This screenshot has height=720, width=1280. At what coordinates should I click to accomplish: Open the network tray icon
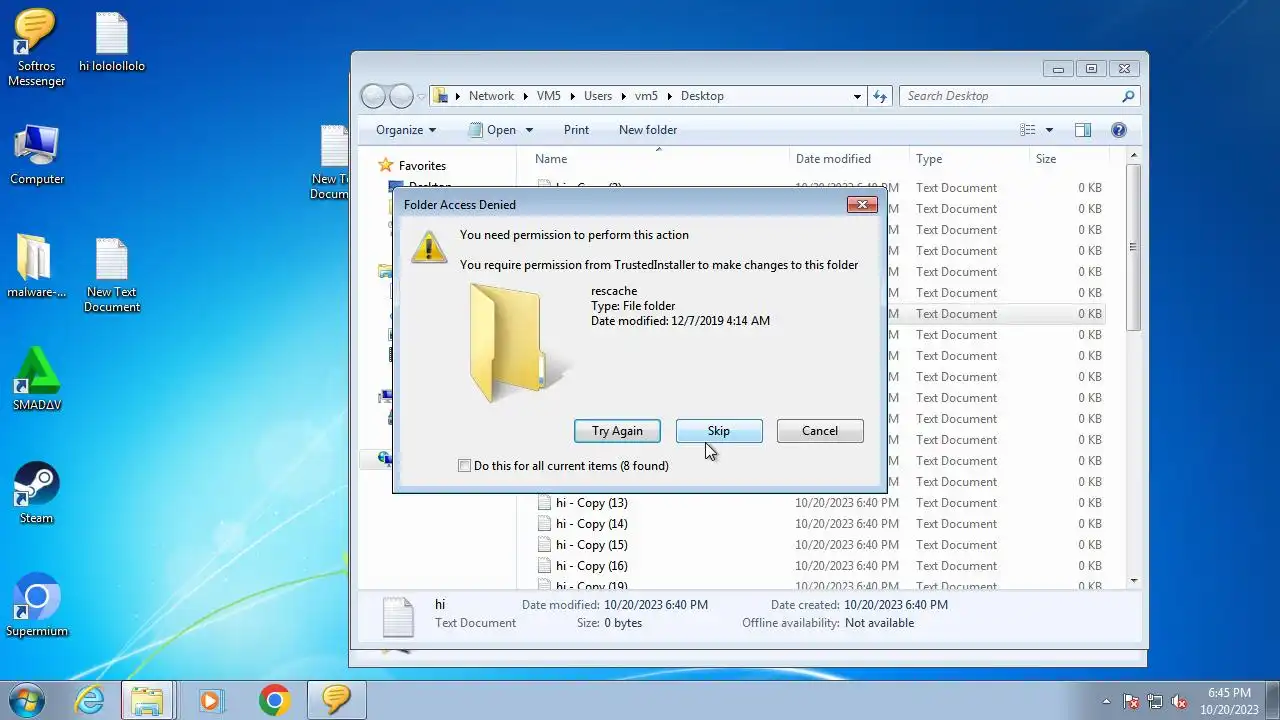tap(1155, 701)
